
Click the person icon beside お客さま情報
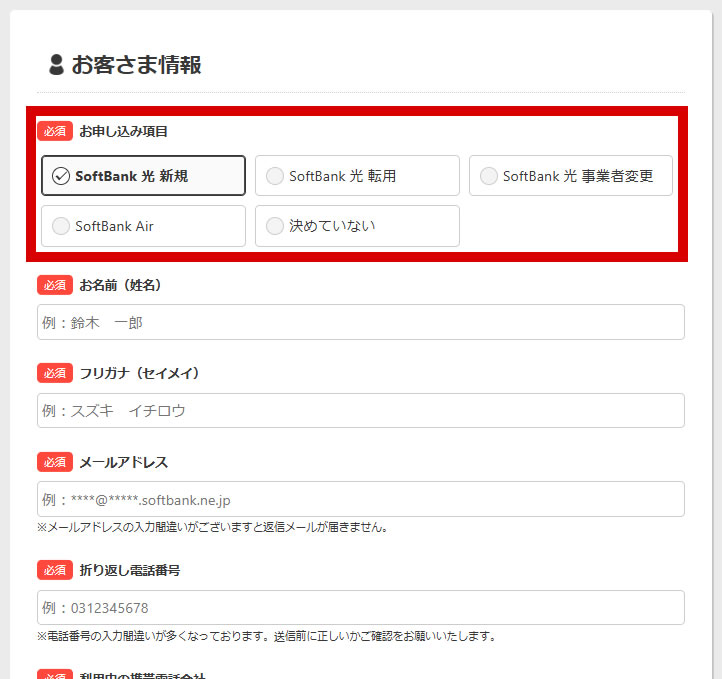tap(57, 65)
